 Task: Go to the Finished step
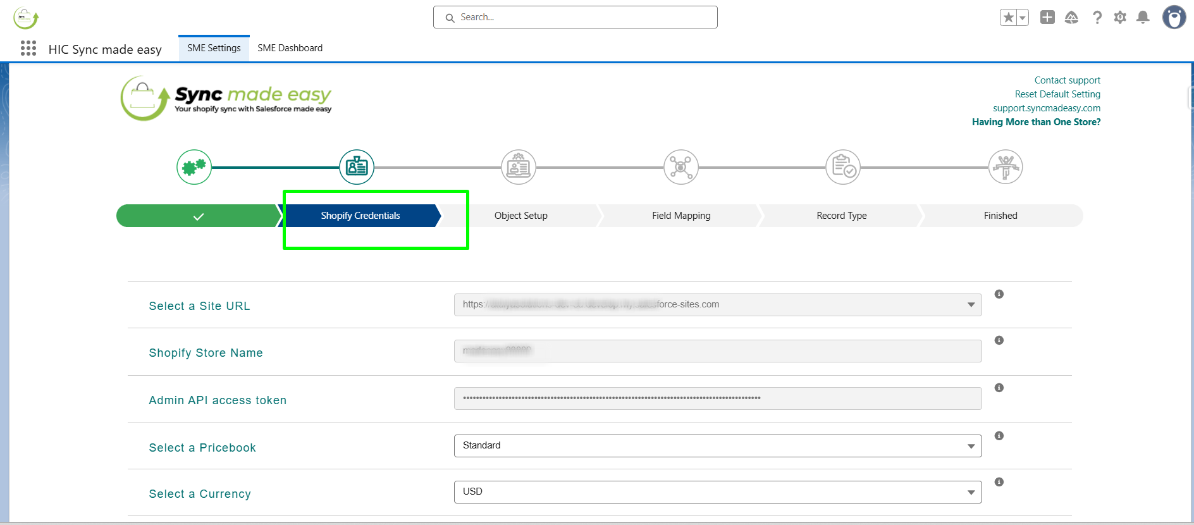(x=1001, y=216)
